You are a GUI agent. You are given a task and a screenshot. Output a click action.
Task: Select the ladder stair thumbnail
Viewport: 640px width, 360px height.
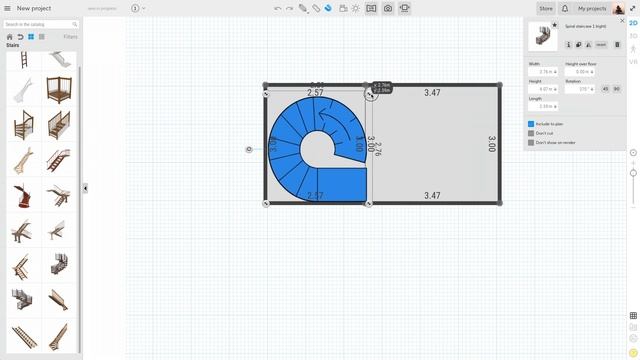coord(24,60)
